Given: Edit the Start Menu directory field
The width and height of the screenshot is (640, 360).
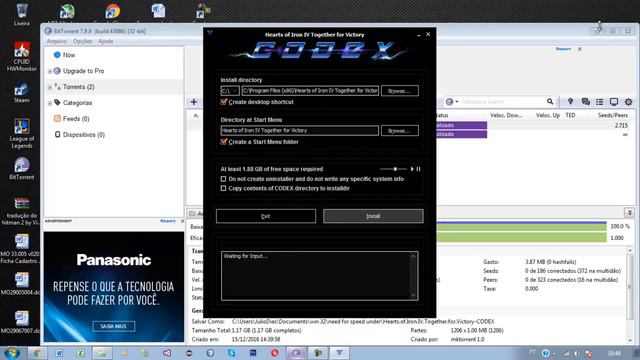Looking at the screenshot, I should click(x=300, y=131).
